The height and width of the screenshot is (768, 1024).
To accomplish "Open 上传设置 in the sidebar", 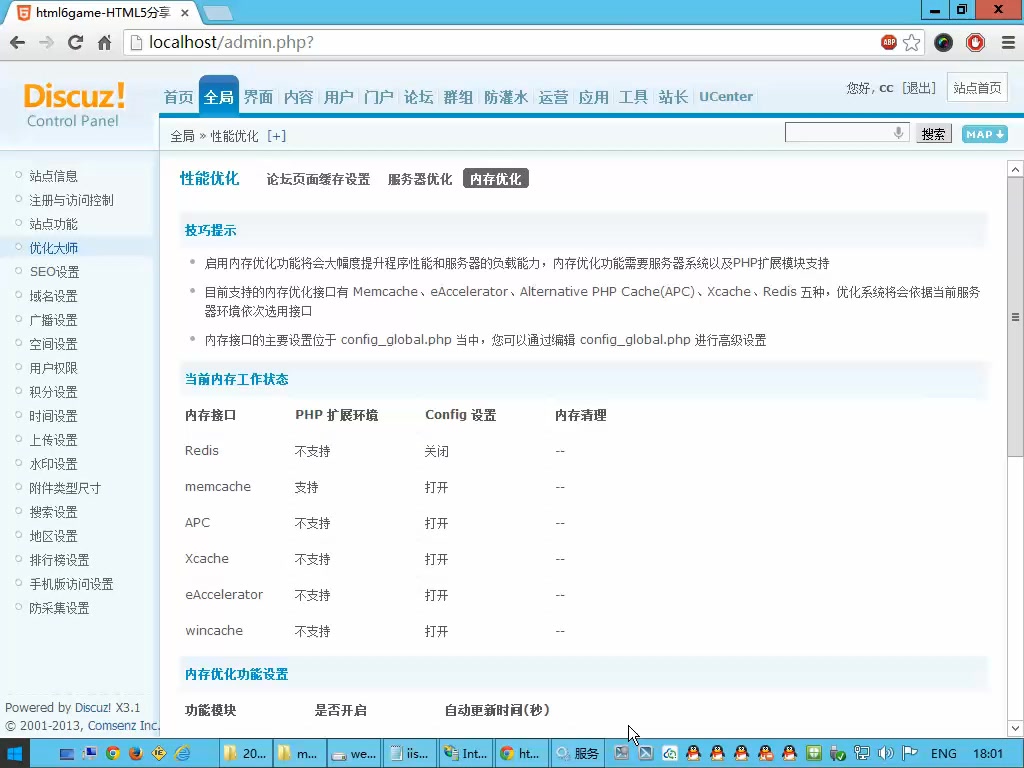I will tap(54, 440).
